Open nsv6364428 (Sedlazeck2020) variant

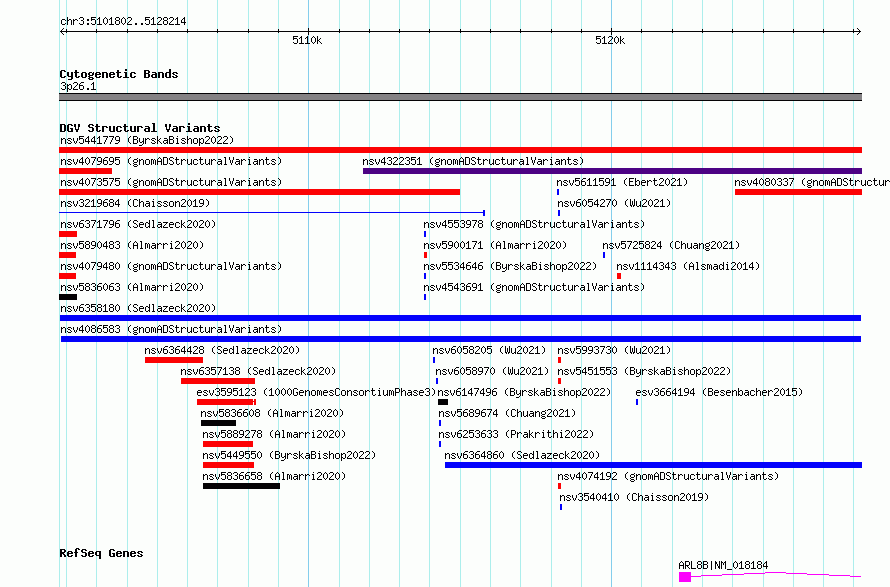222,350
